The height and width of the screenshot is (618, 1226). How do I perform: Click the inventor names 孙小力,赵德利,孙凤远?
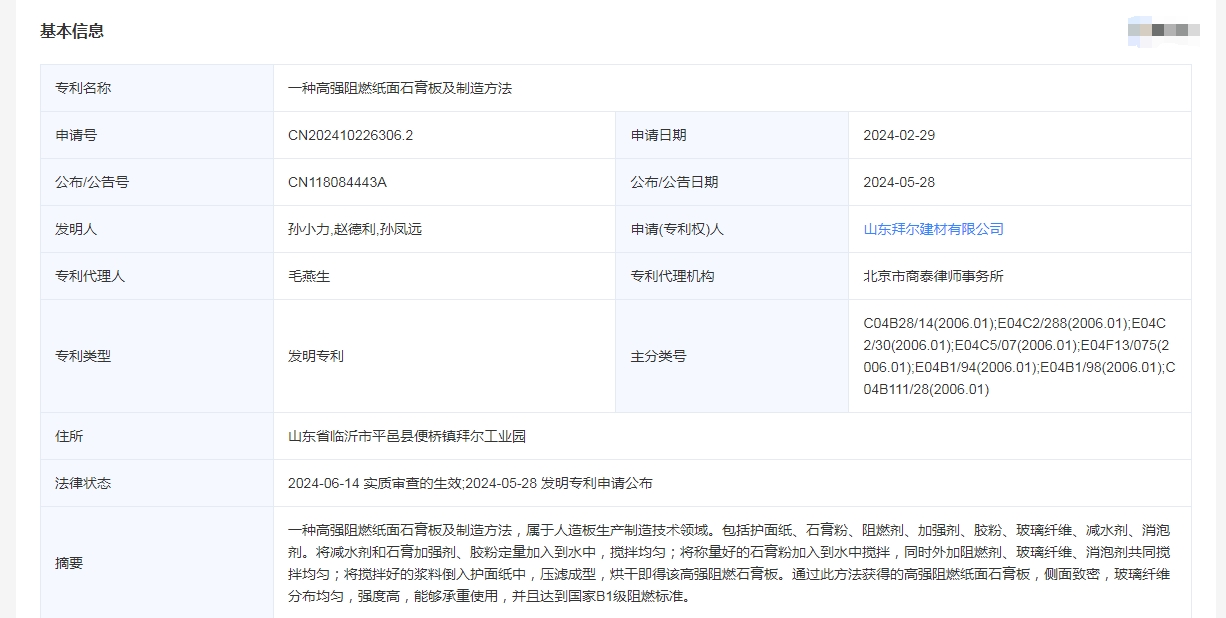point(355,229)
